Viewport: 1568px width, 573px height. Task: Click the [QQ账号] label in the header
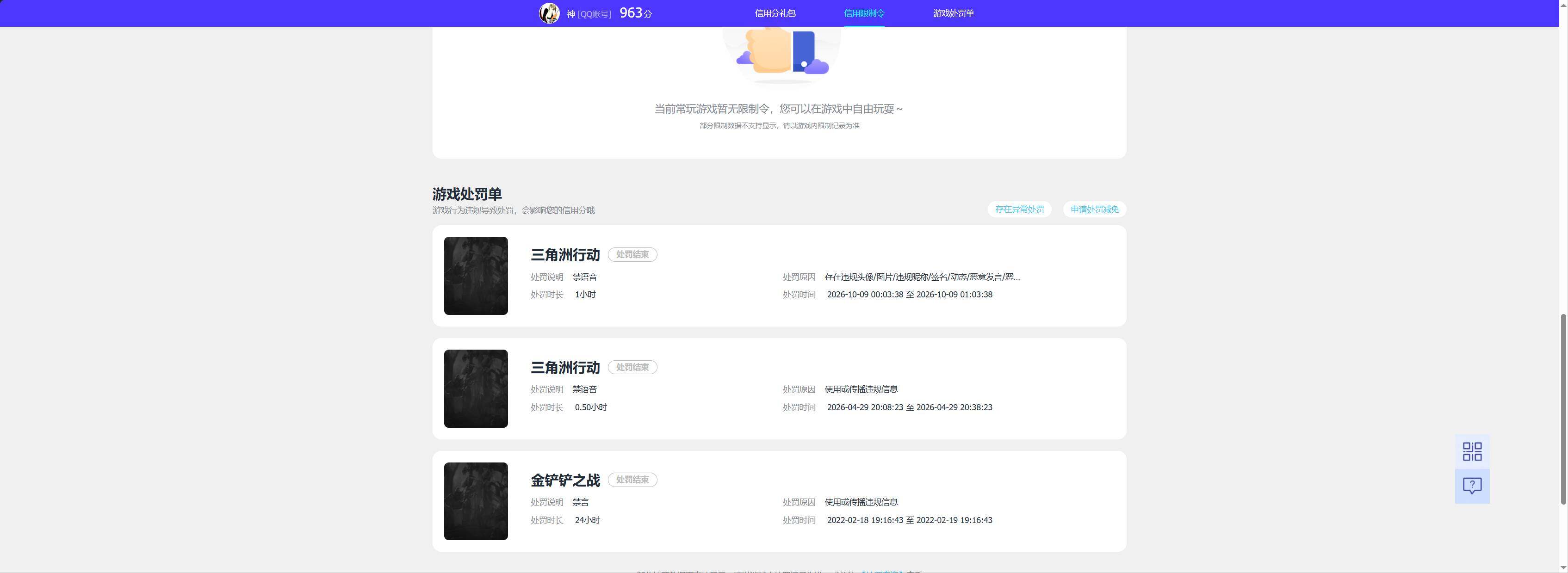(x=594, y=14)
